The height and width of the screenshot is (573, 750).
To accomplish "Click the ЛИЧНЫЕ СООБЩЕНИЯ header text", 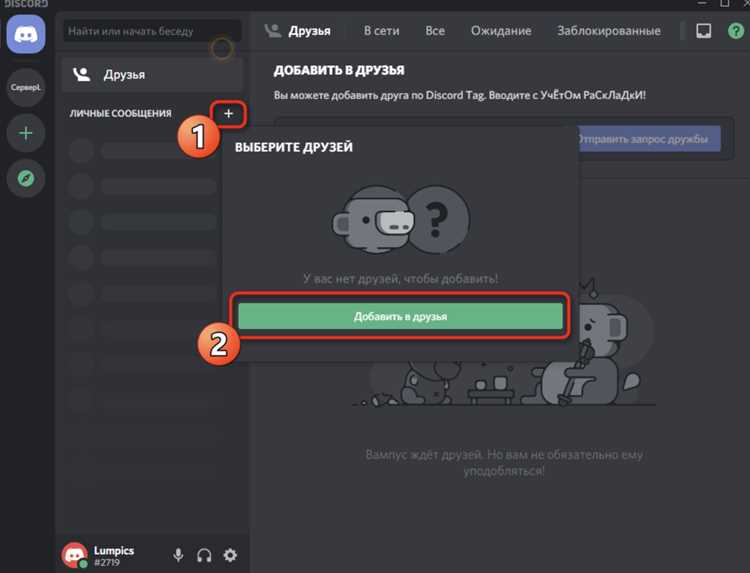I will [x=121, y=113].
